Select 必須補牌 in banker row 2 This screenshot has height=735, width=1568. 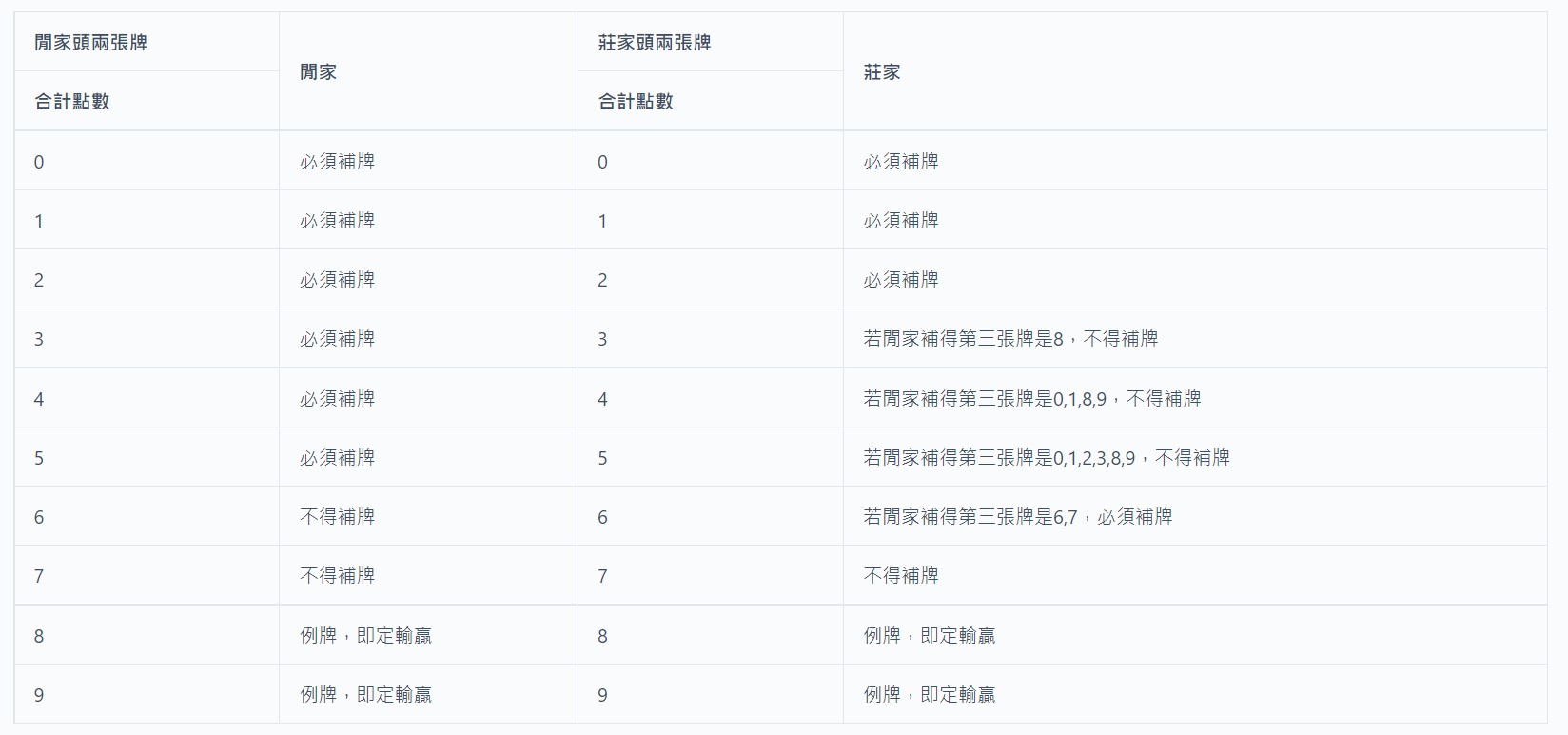(x=901, y=280)
